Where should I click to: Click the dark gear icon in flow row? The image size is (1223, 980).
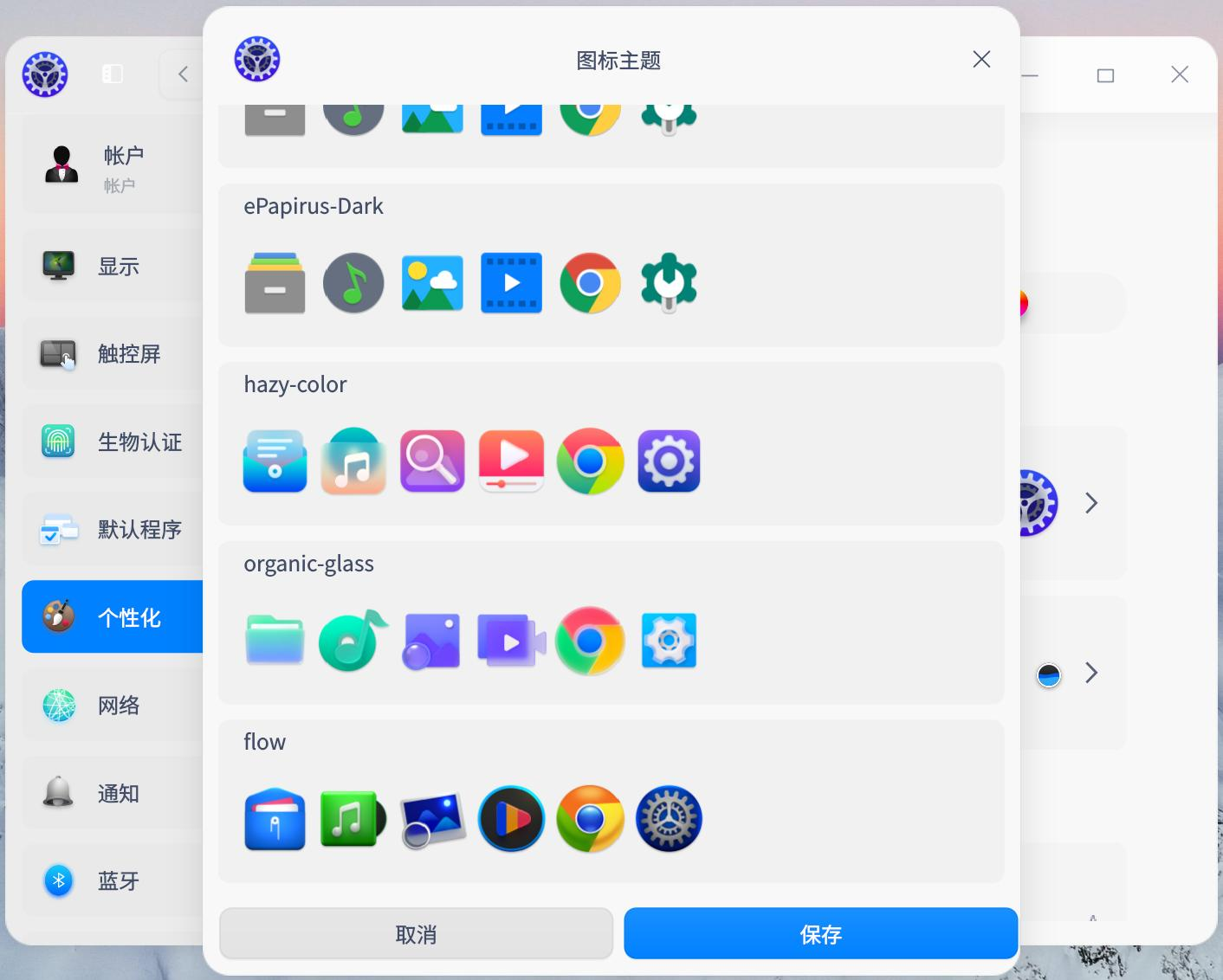[669, 819]
